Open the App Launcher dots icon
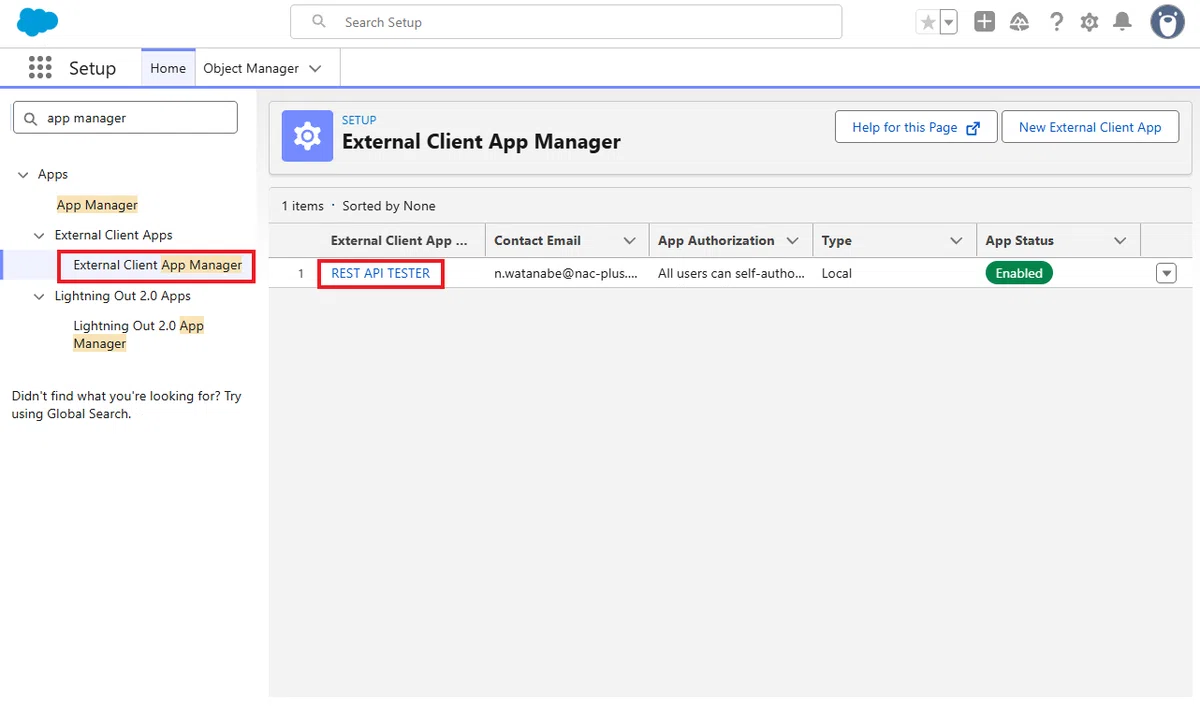Viewport: 1200px width, 724px height. pyautogui.click(x=40, y=68)
